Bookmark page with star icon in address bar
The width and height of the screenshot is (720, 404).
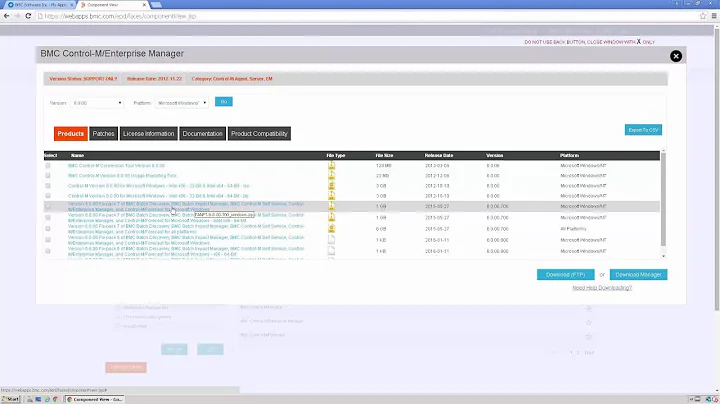(x=703, y=16)
